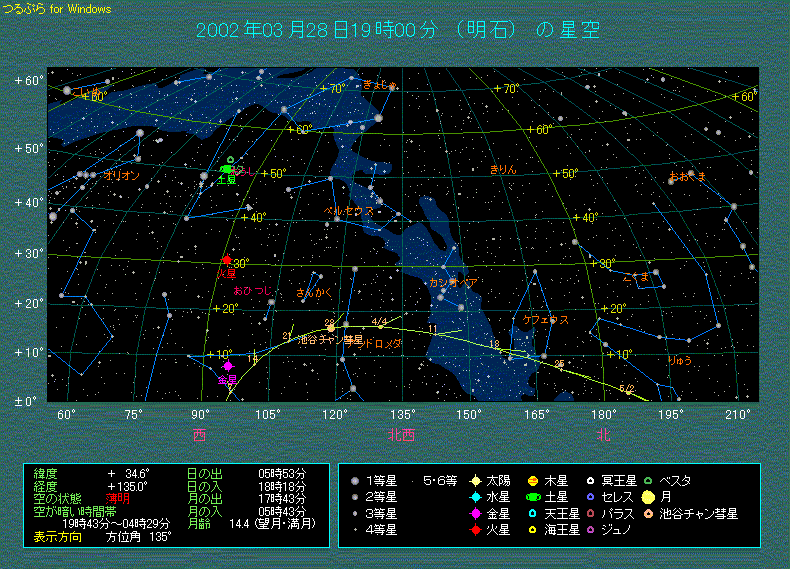Screen dimensions: 790x569
Task: Click the つるぷら for Windows title text
Action: pyautogui.click(x=57, y=9)
